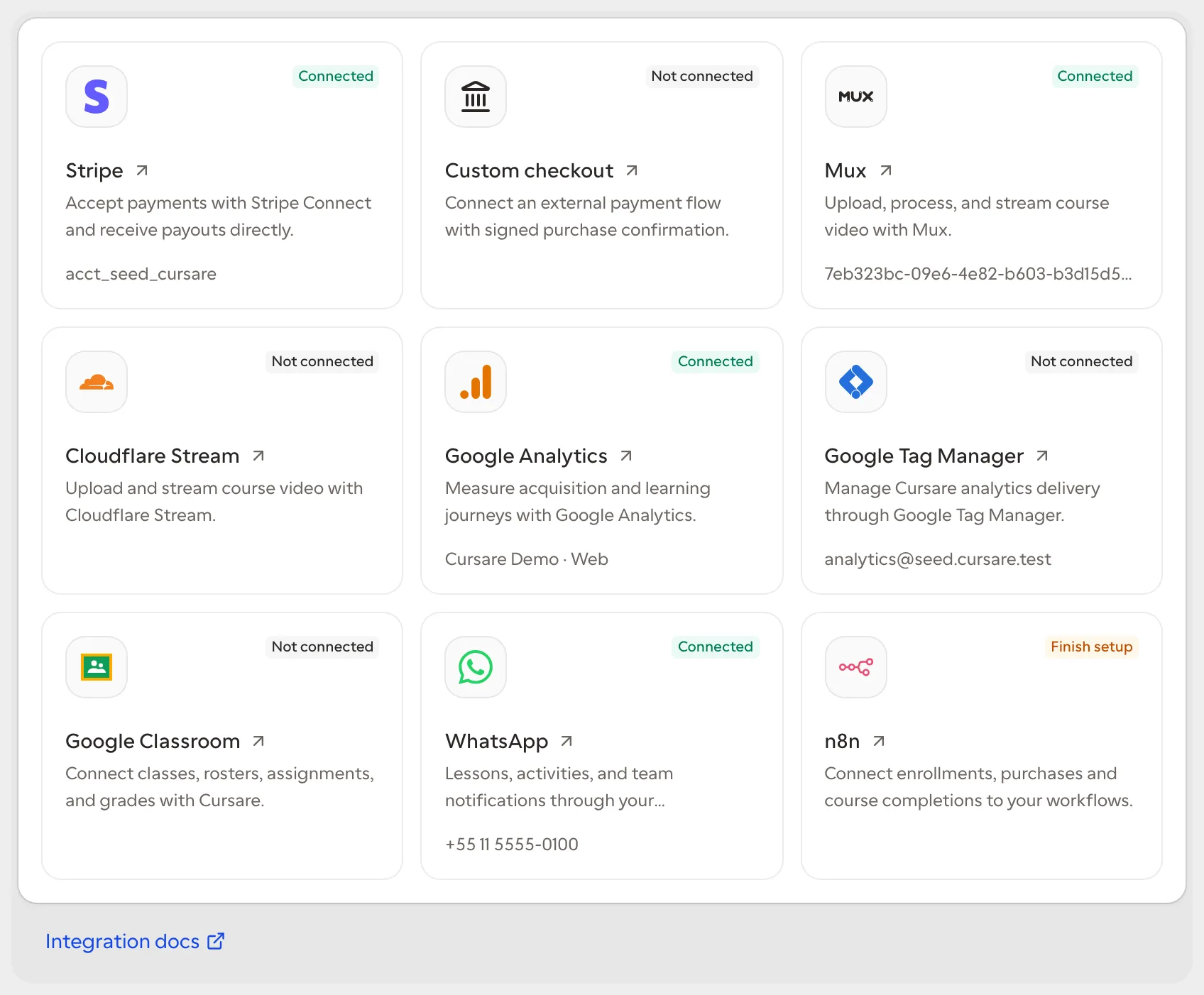
Task: Click the Finish setup badge on n8n
Action: click(x=1091, y=647)
